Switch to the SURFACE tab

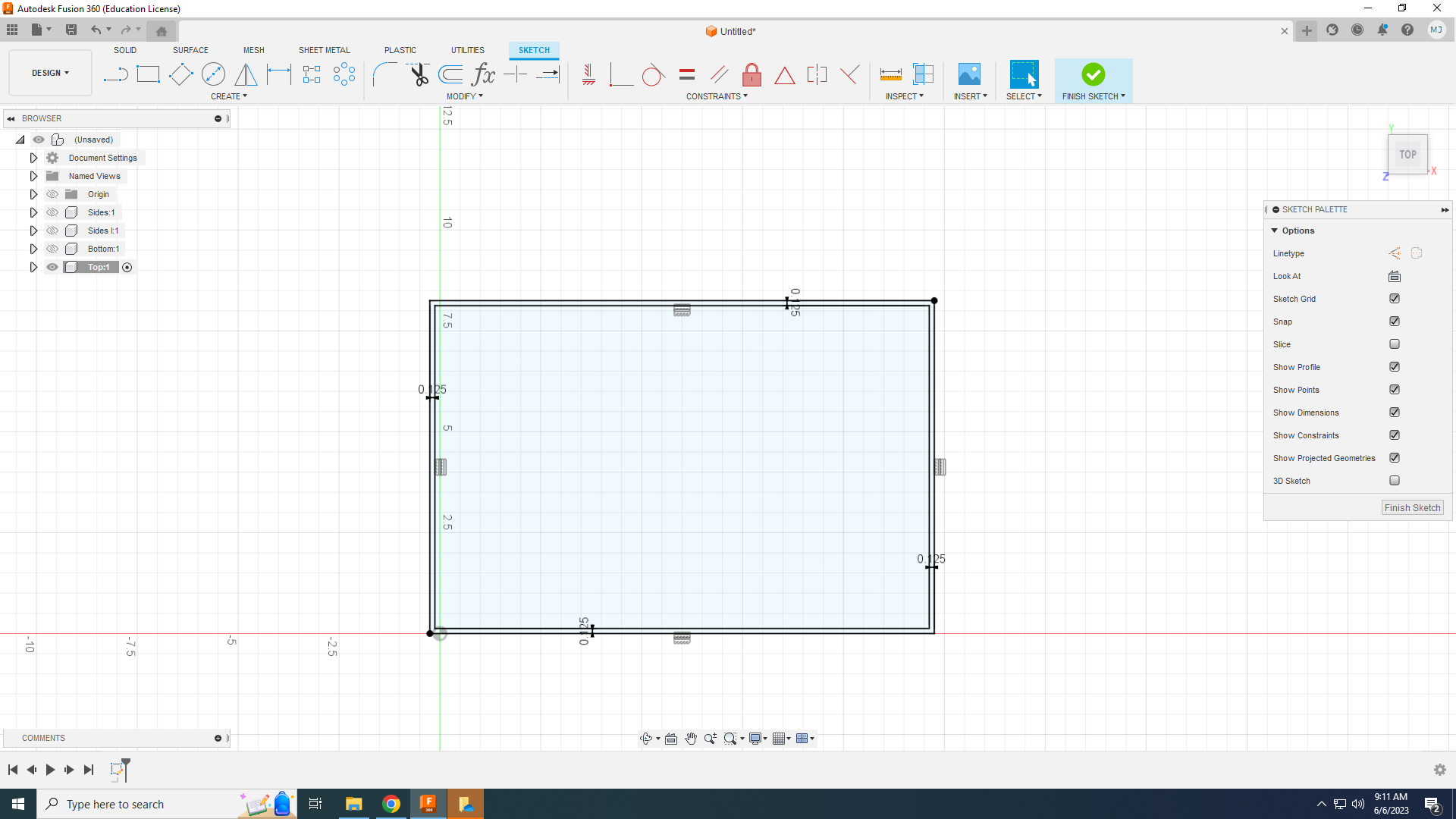click(190, 50)
